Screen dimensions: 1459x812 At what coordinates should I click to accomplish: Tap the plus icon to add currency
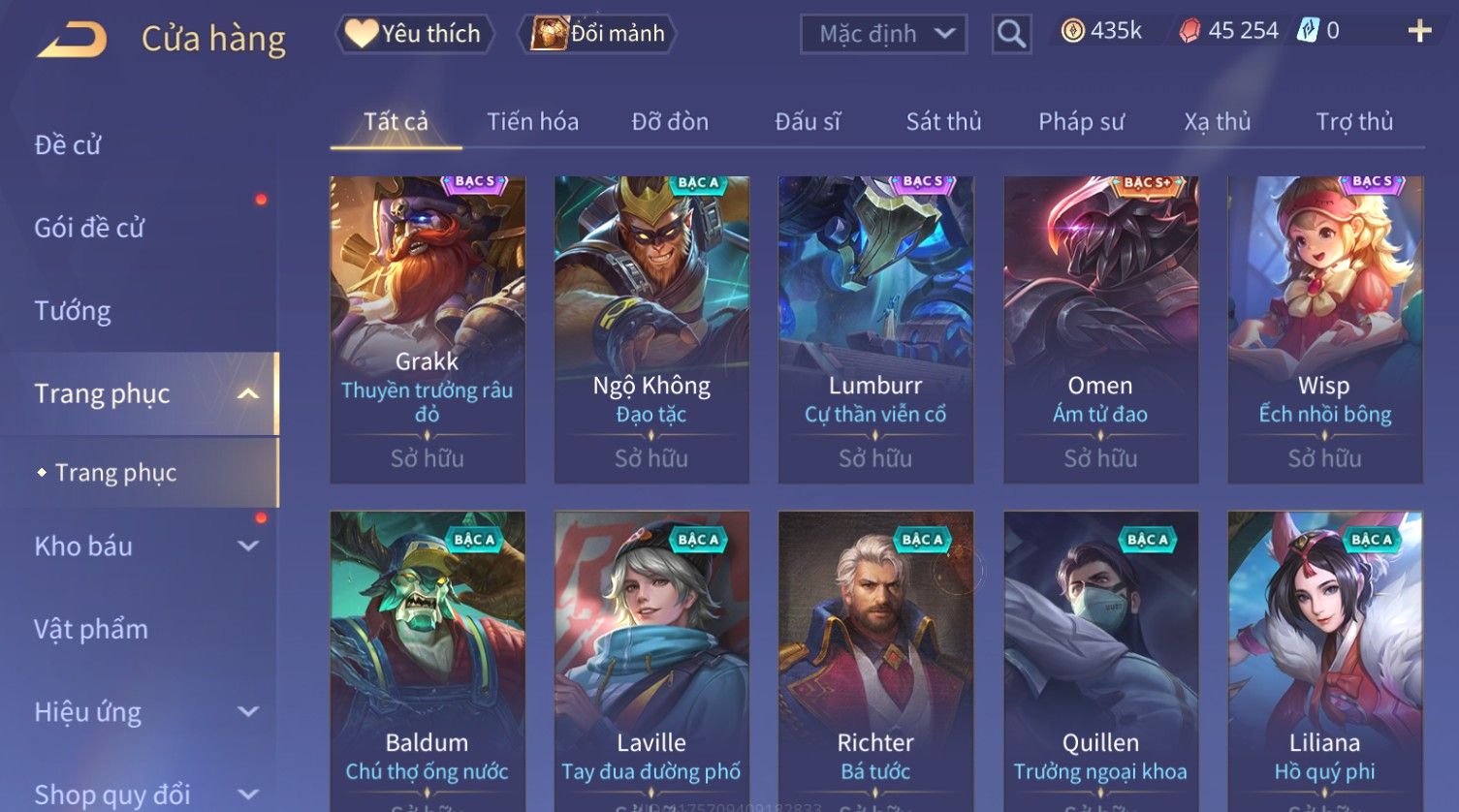click(1419, 32)
